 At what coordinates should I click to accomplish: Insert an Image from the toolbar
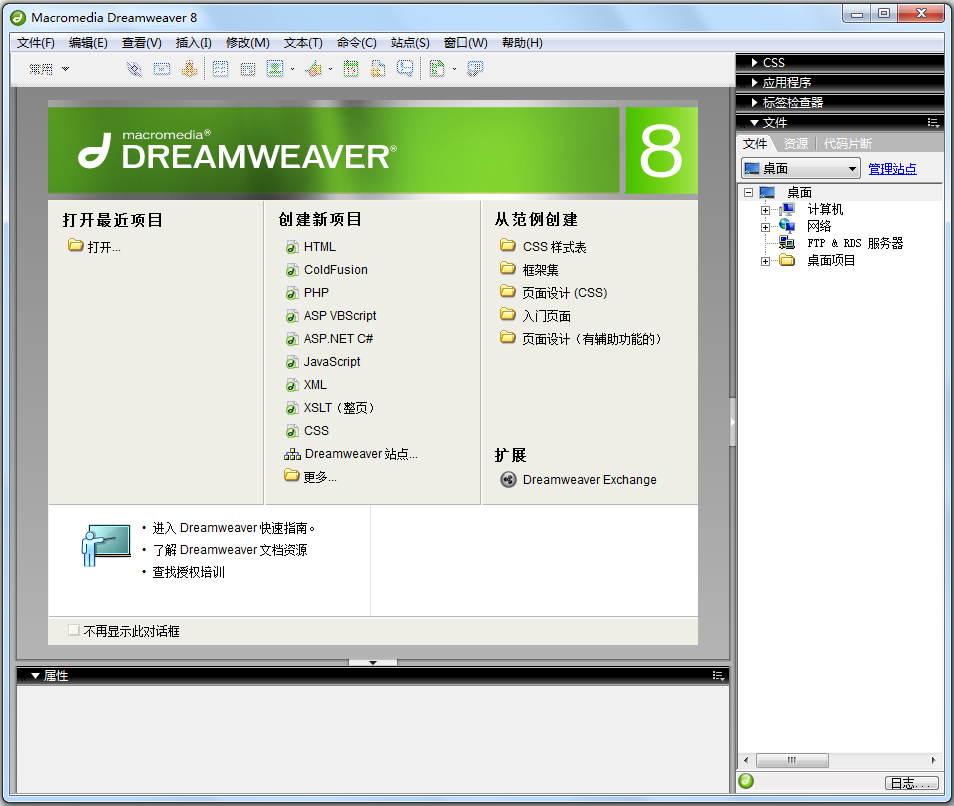coord(277,68)
